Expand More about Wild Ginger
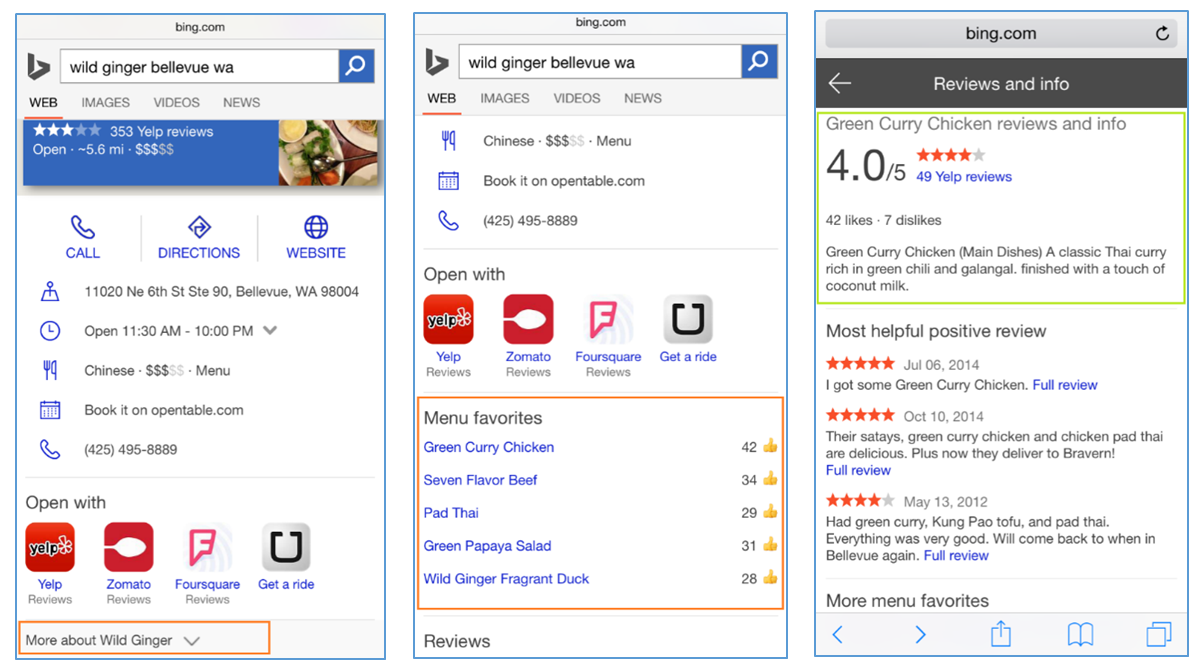This screenshot has height=670, width=1204. 144,639
